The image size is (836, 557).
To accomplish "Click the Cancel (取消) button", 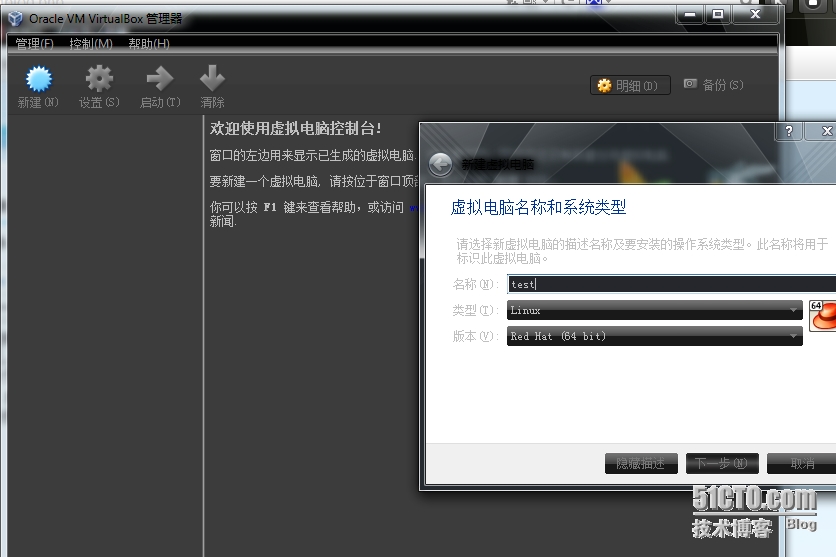I will pyautogui.click(x=801, y=463).
